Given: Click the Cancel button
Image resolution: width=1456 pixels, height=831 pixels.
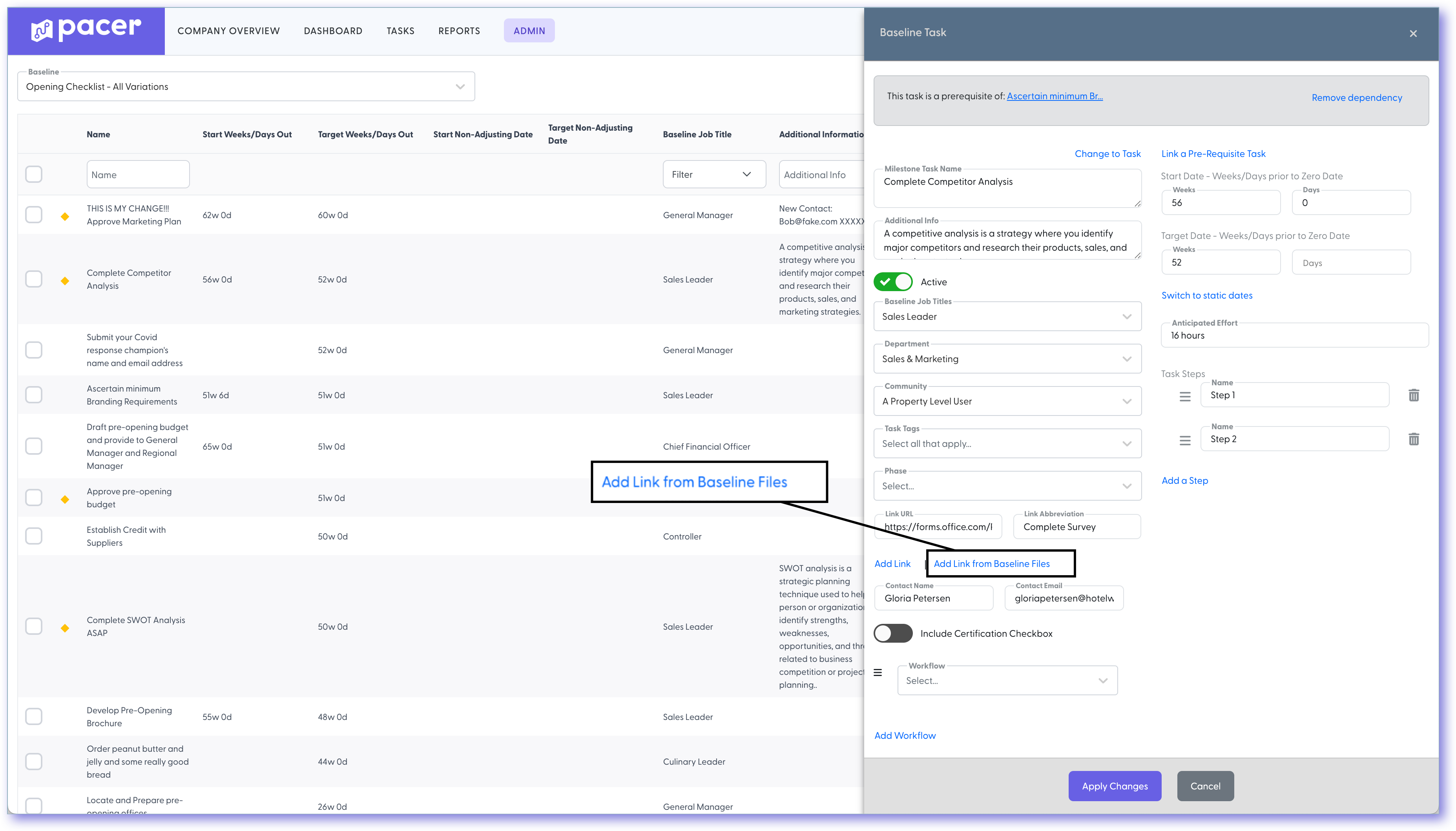Looking at the screenshot, I should [x=1205, y=786].
